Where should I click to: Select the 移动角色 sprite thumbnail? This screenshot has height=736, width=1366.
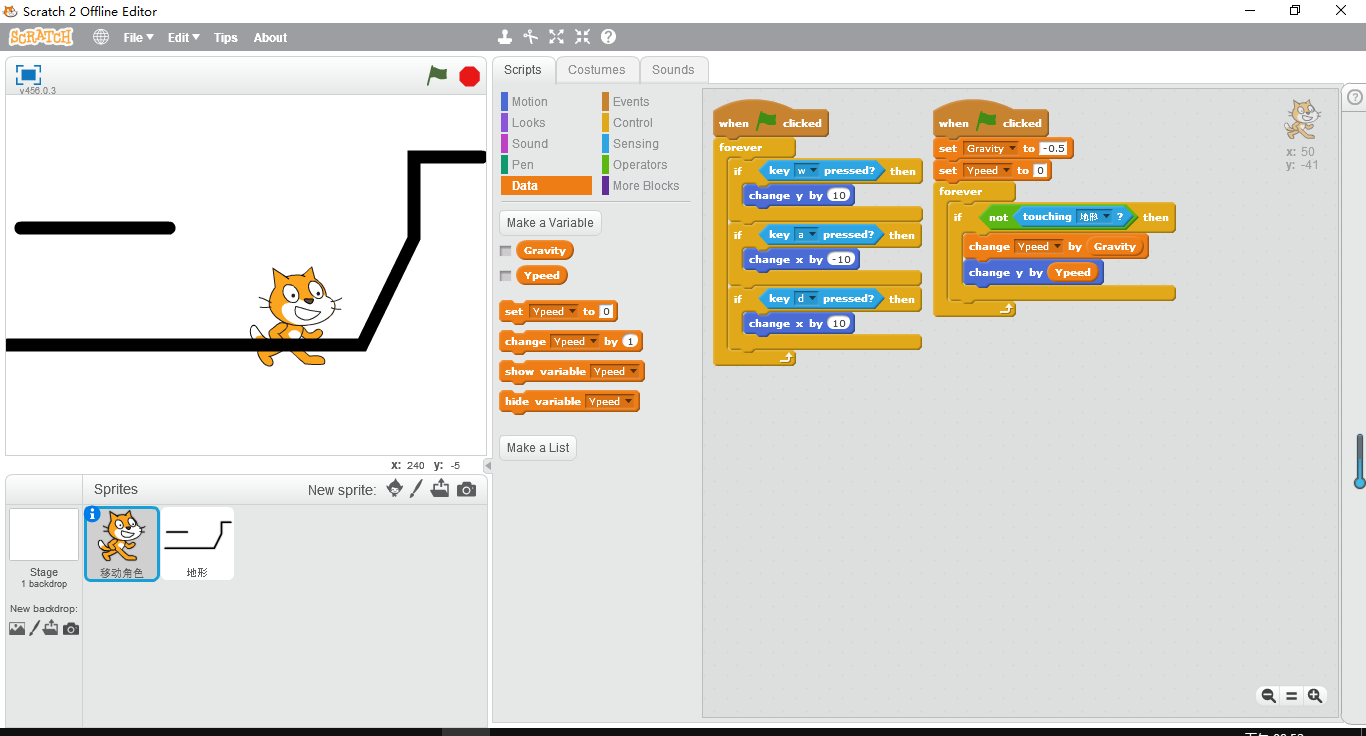[122, 544]
